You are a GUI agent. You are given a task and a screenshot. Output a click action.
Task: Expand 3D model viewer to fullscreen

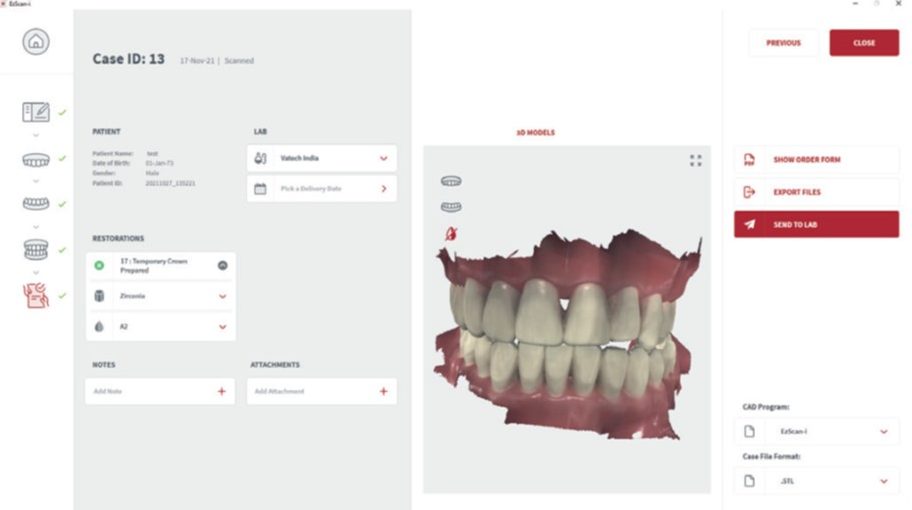(x=696, y=161)
